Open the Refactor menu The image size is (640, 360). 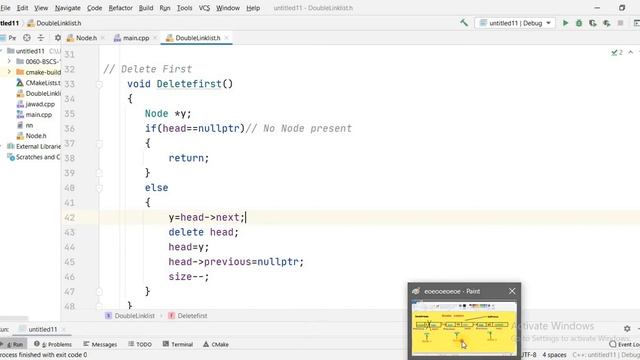[x=120, y=8]
